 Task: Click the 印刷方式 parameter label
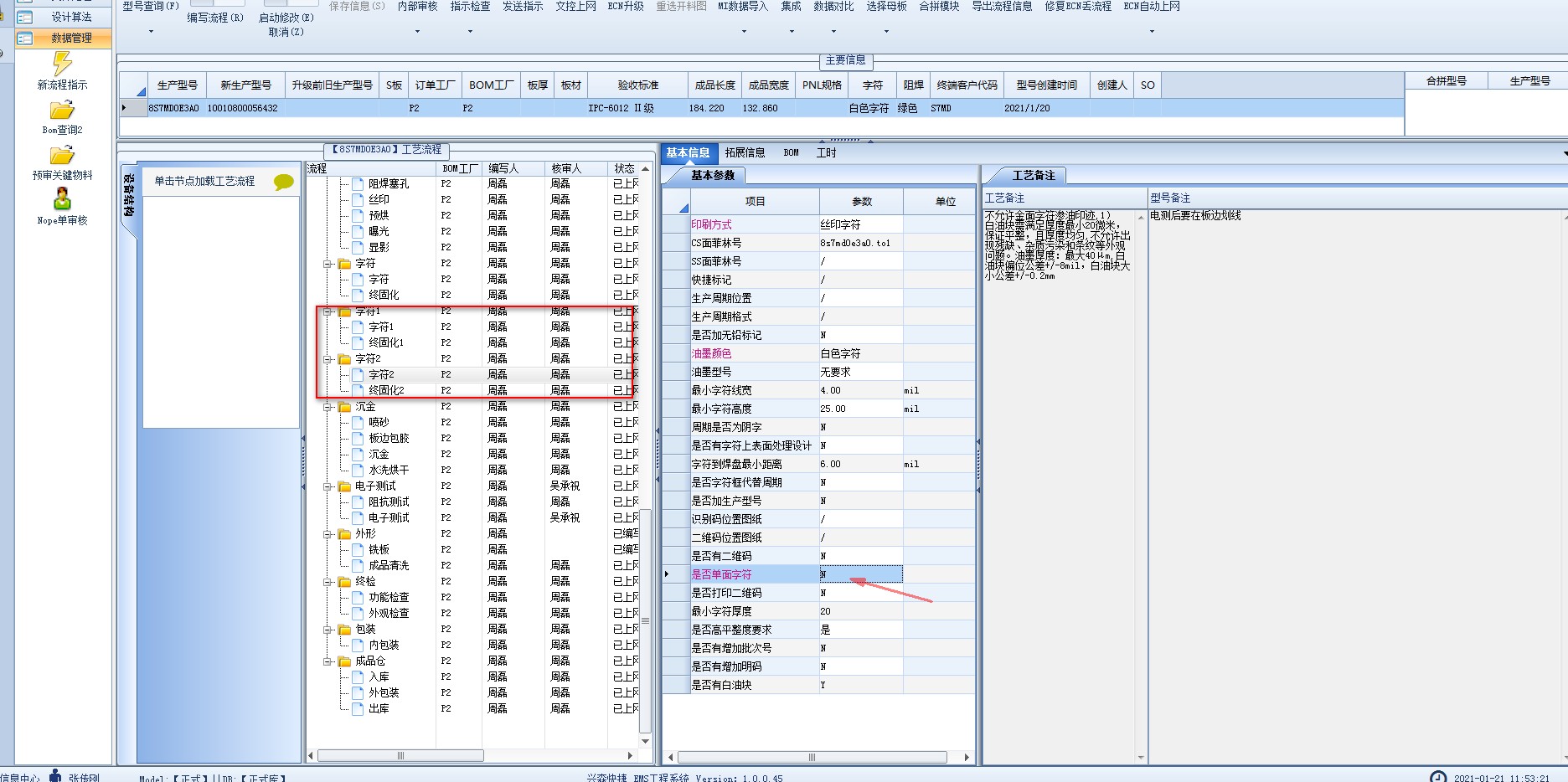[x=711, y=224]
